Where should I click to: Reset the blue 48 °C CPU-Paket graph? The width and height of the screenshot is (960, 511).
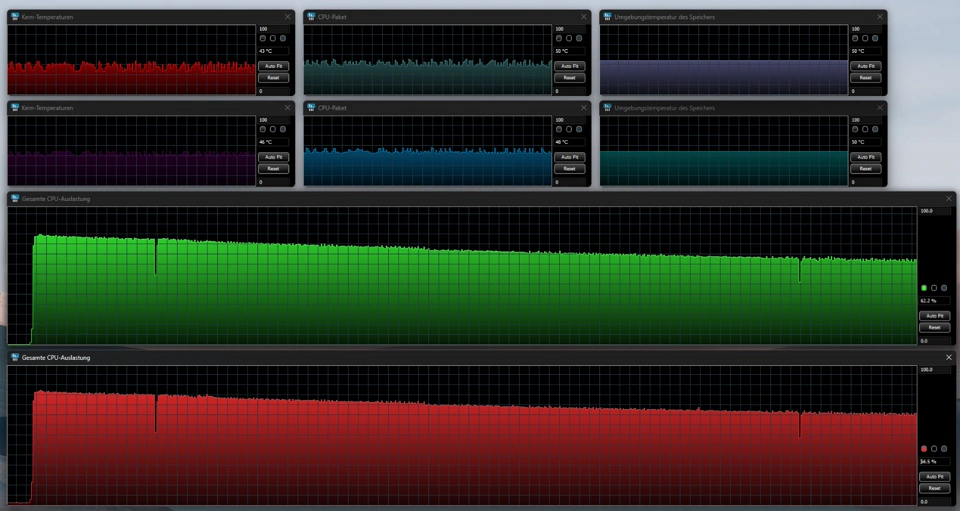coord(570,169)
